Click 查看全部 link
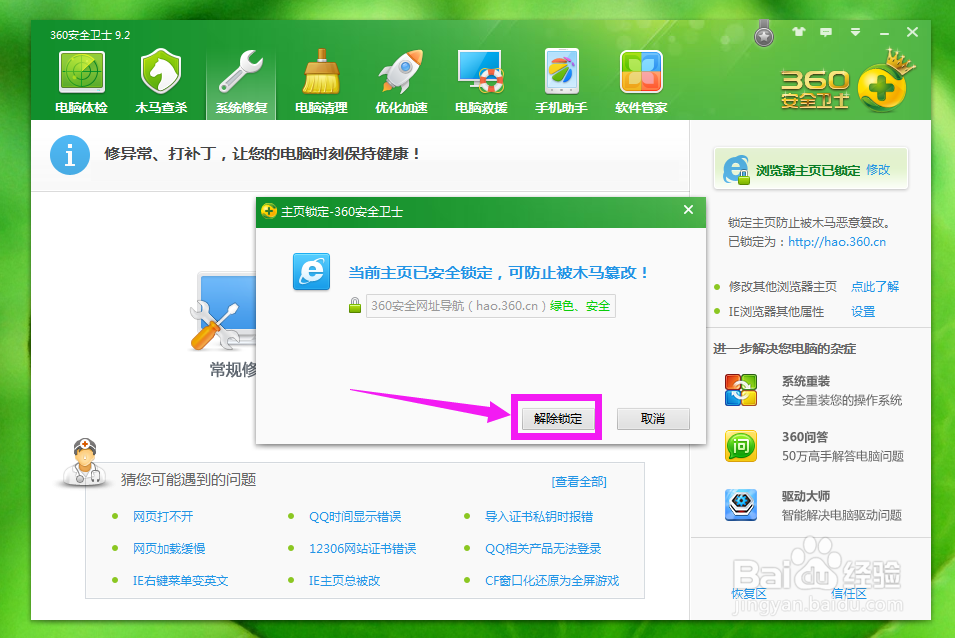The image size is (955, 638). 579,482
